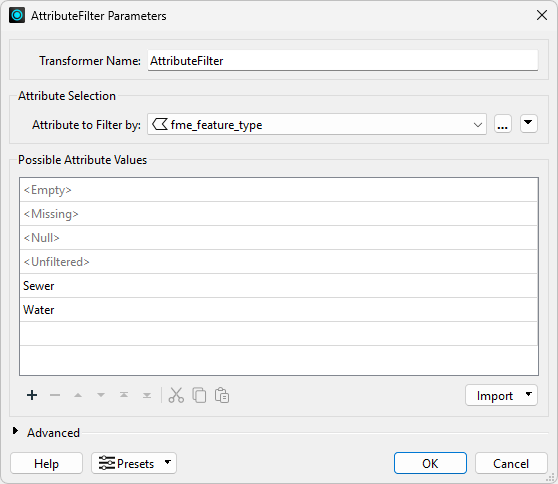Open the Import dropdown arrow
Screen dimensions: 558x484
coord(528,394)
